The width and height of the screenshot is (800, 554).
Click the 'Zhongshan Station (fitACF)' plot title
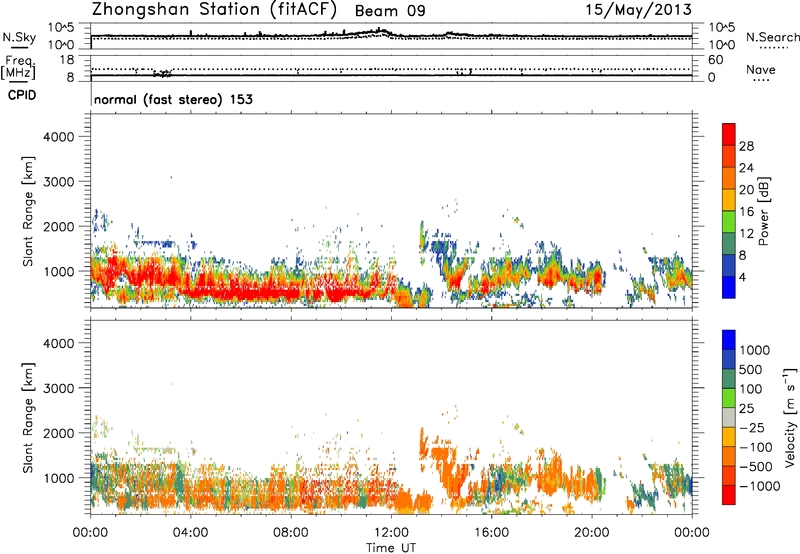click(x=214, y=10)
